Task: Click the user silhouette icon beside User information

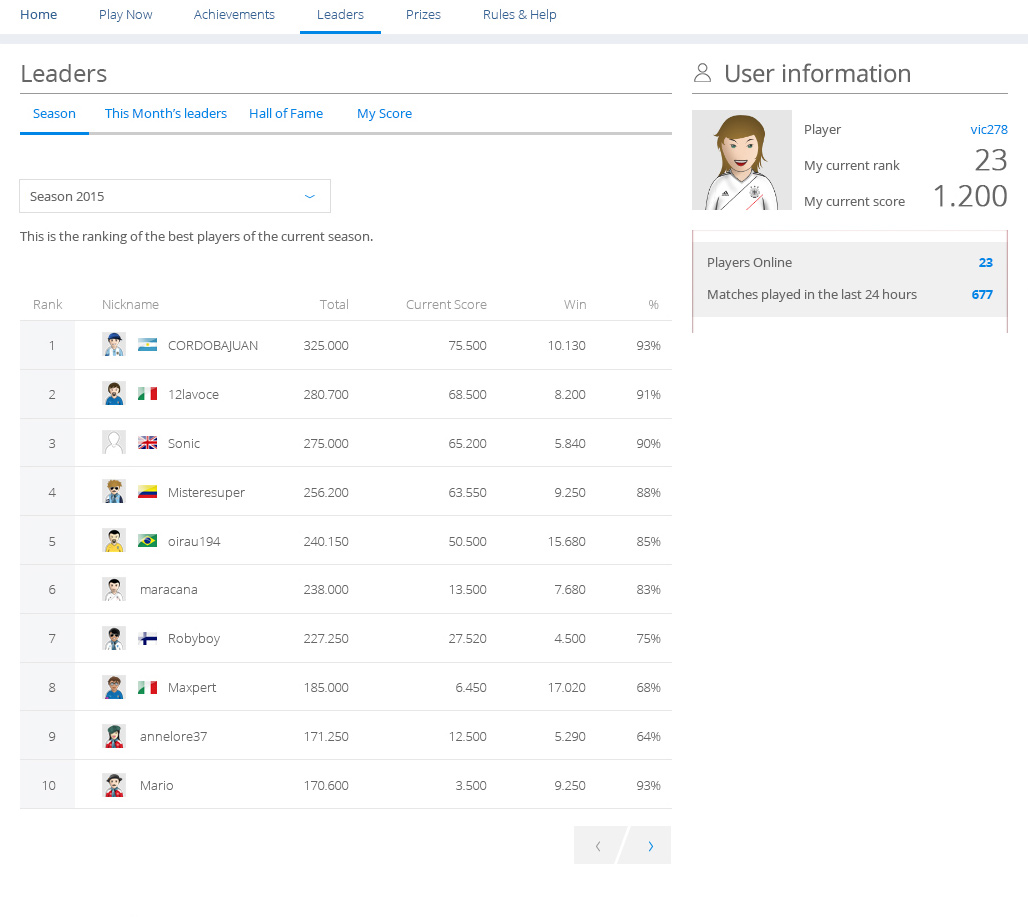Action: tap(703, 73)
